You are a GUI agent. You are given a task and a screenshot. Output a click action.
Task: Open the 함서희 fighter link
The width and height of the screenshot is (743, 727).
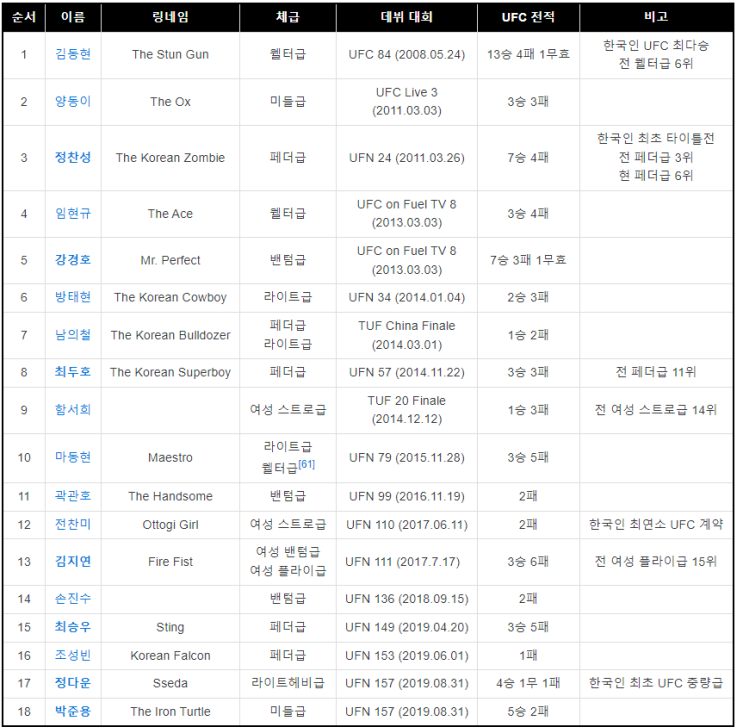pos(73,409)
